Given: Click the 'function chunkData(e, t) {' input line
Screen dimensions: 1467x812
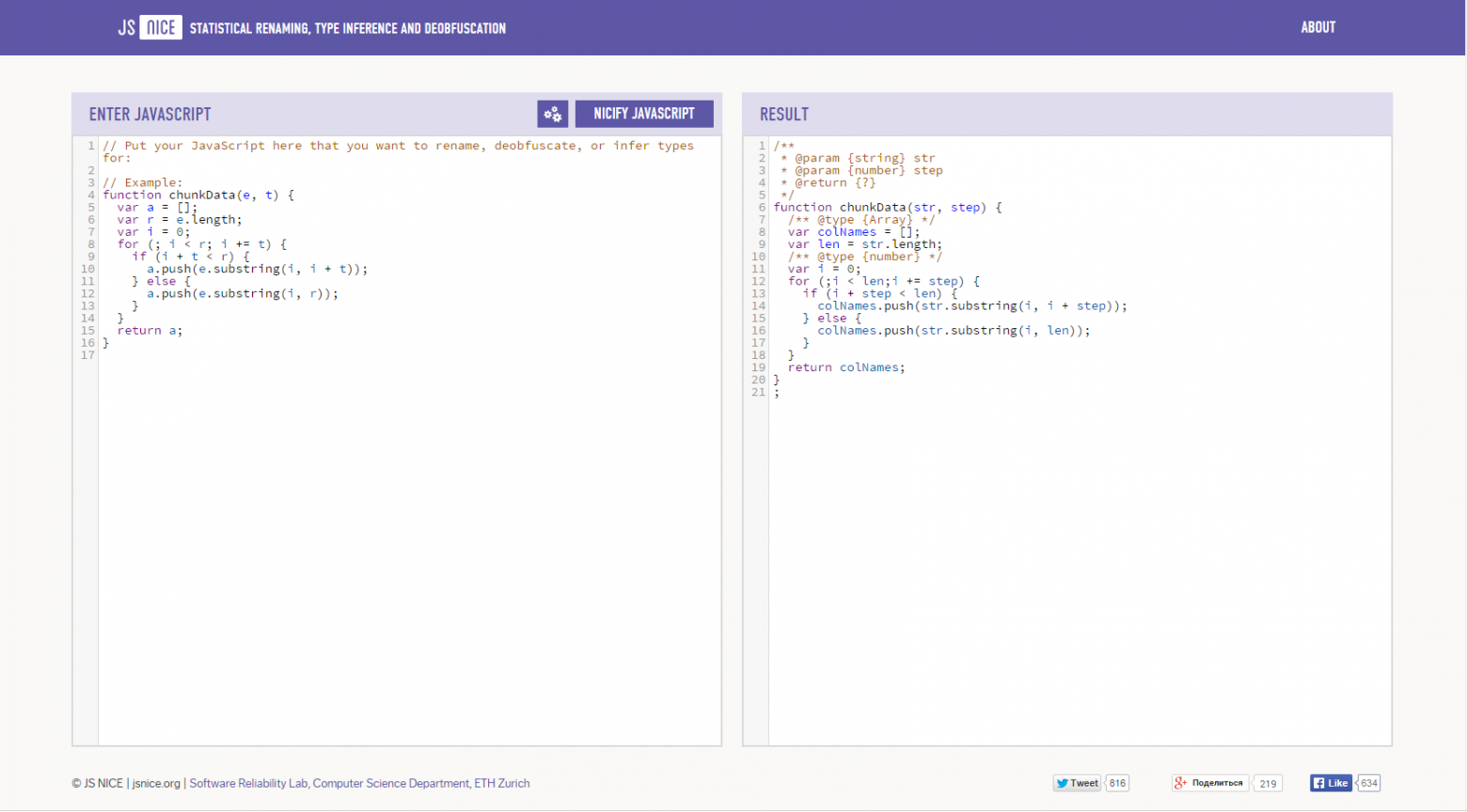Looking at the screenshot, I should tap(198, 195).
